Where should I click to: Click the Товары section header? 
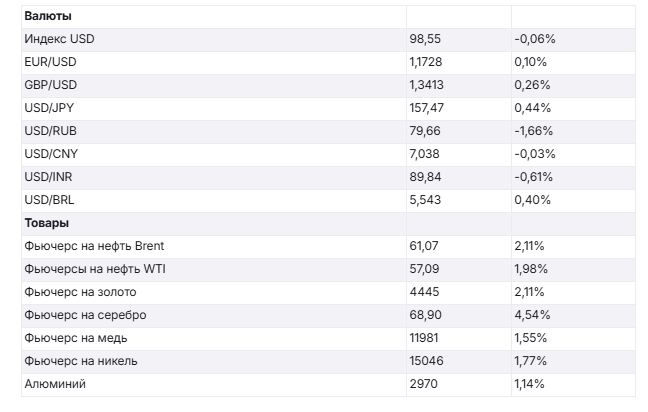(x=46, y=223)
